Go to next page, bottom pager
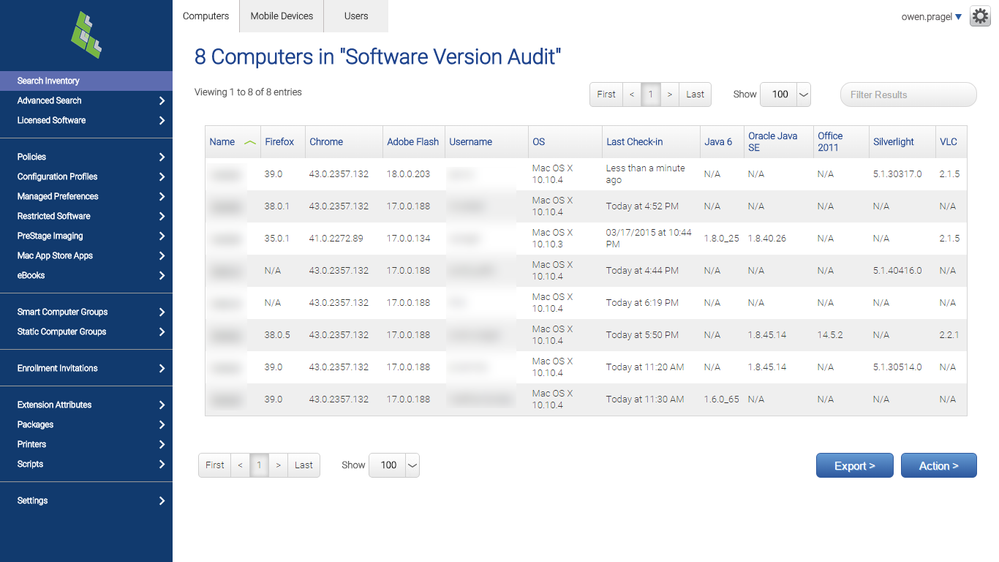 (x=278, y=465)
